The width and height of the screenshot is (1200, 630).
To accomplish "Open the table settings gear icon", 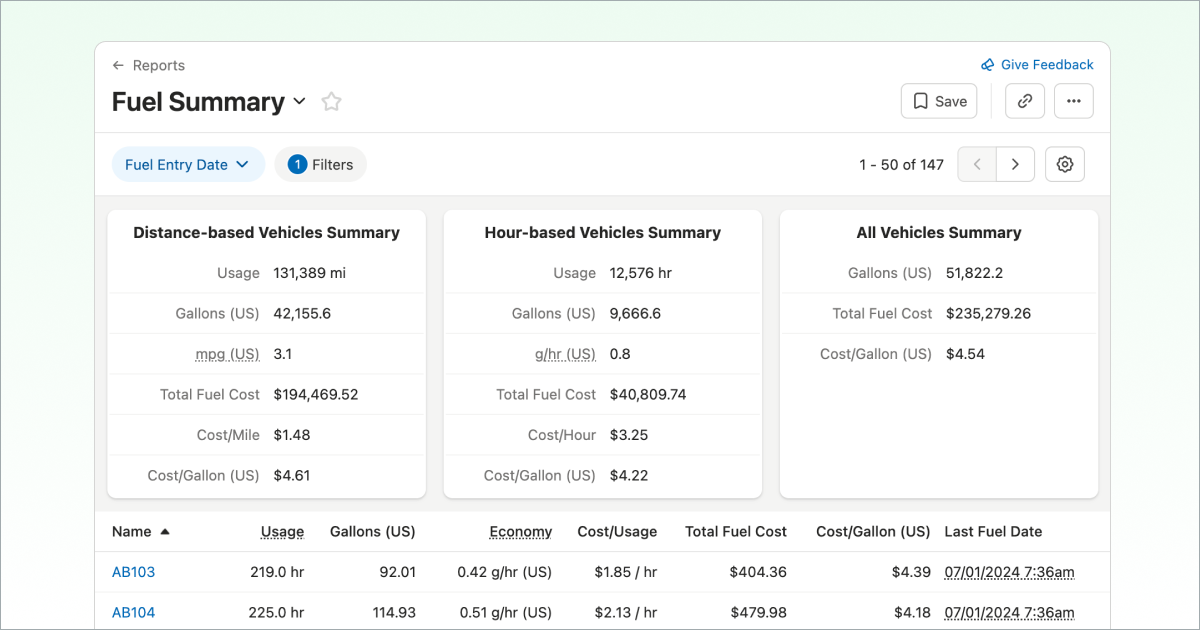I will click(x=1064, y=165).
